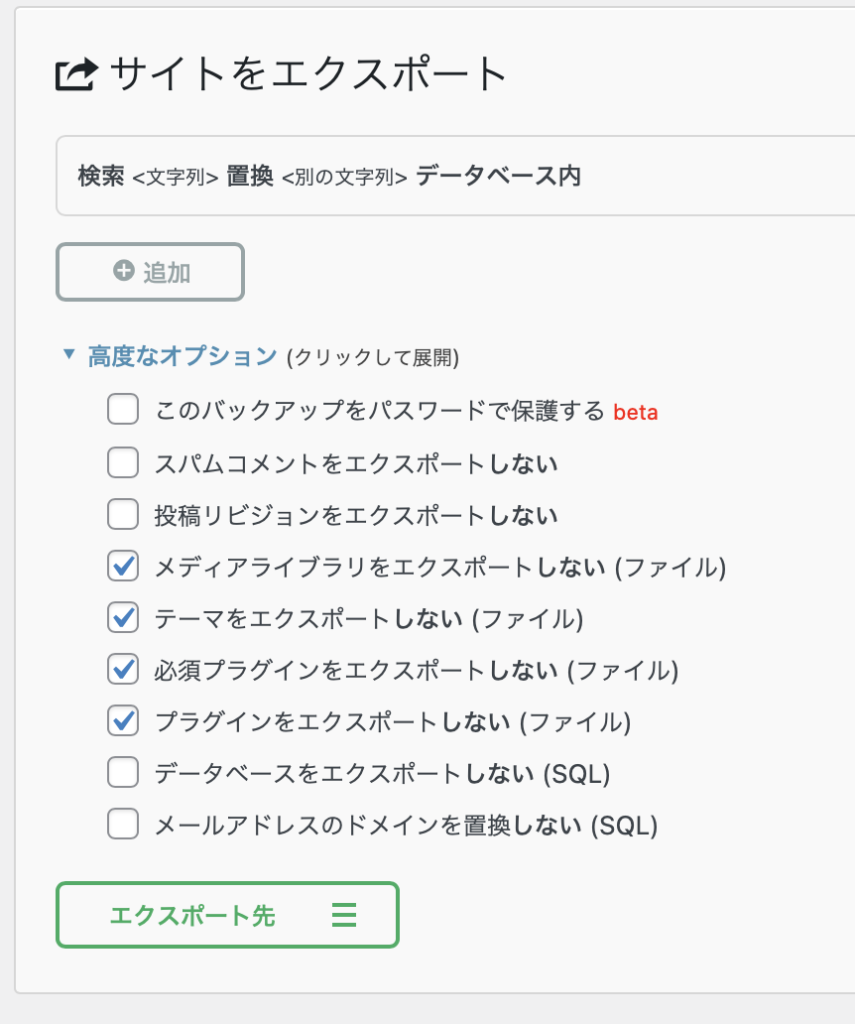Click the plus icon on 追加 button
855x1024 pixels.
coord(124,271)
